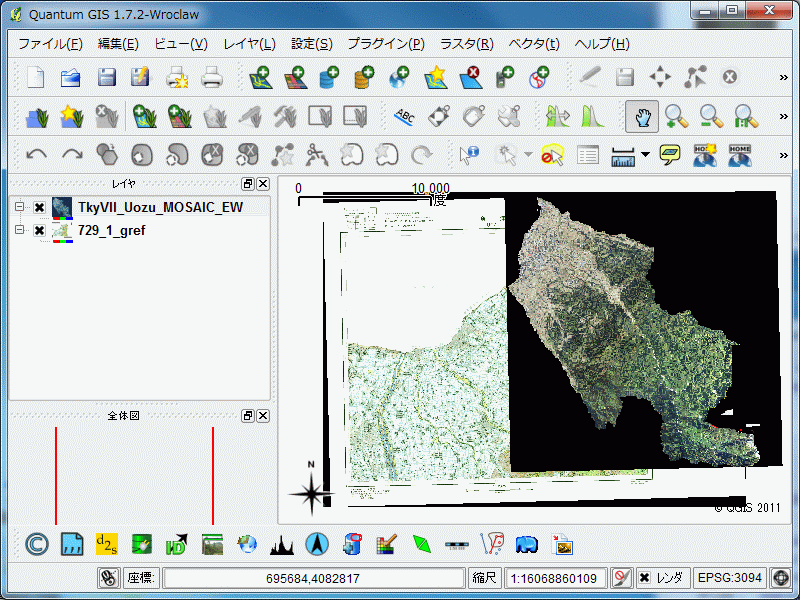
Task: Select the Pan Map hand tool
Action: [x=642, y=116]
